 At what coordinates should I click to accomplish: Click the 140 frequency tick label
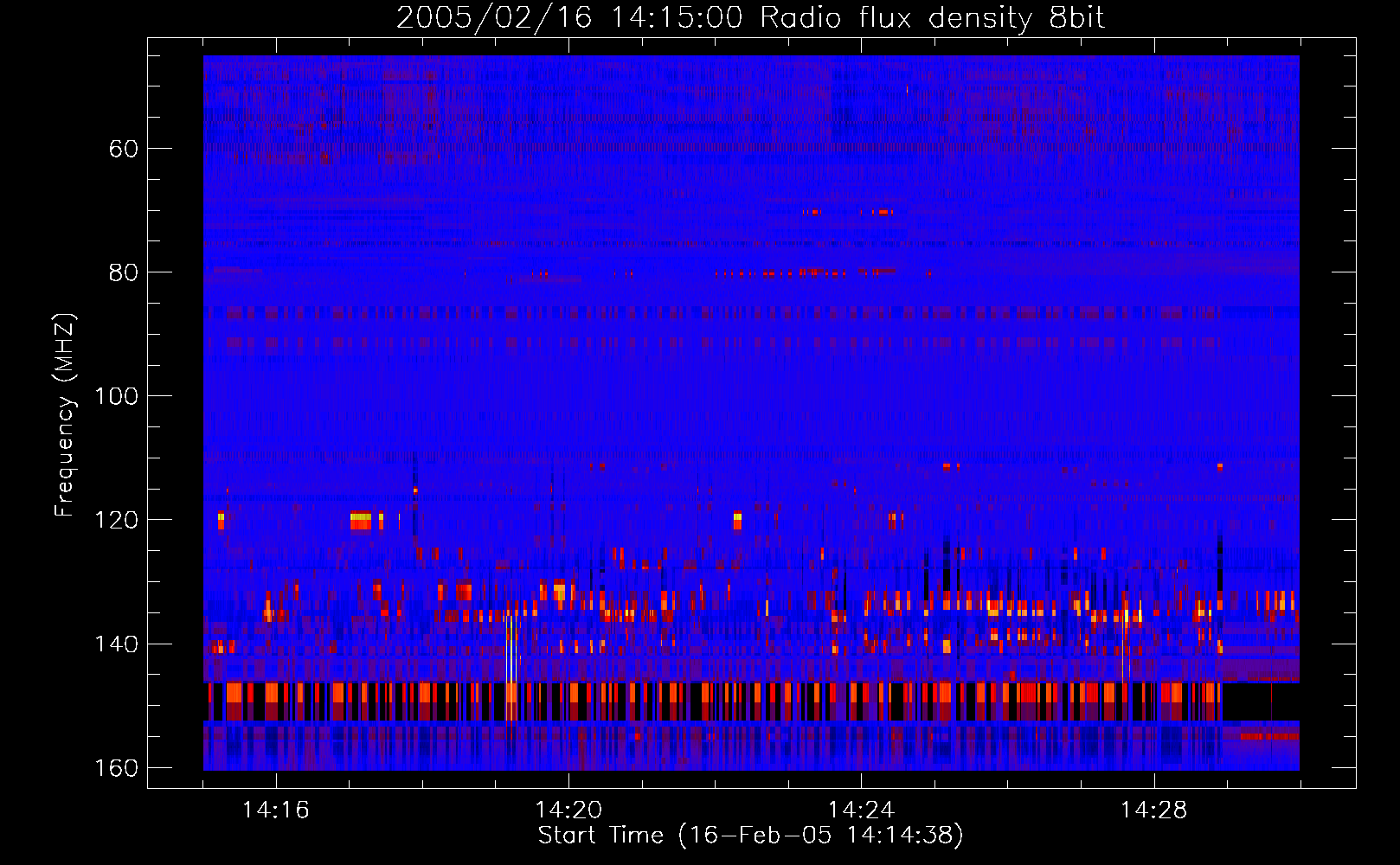pos(116,644)
